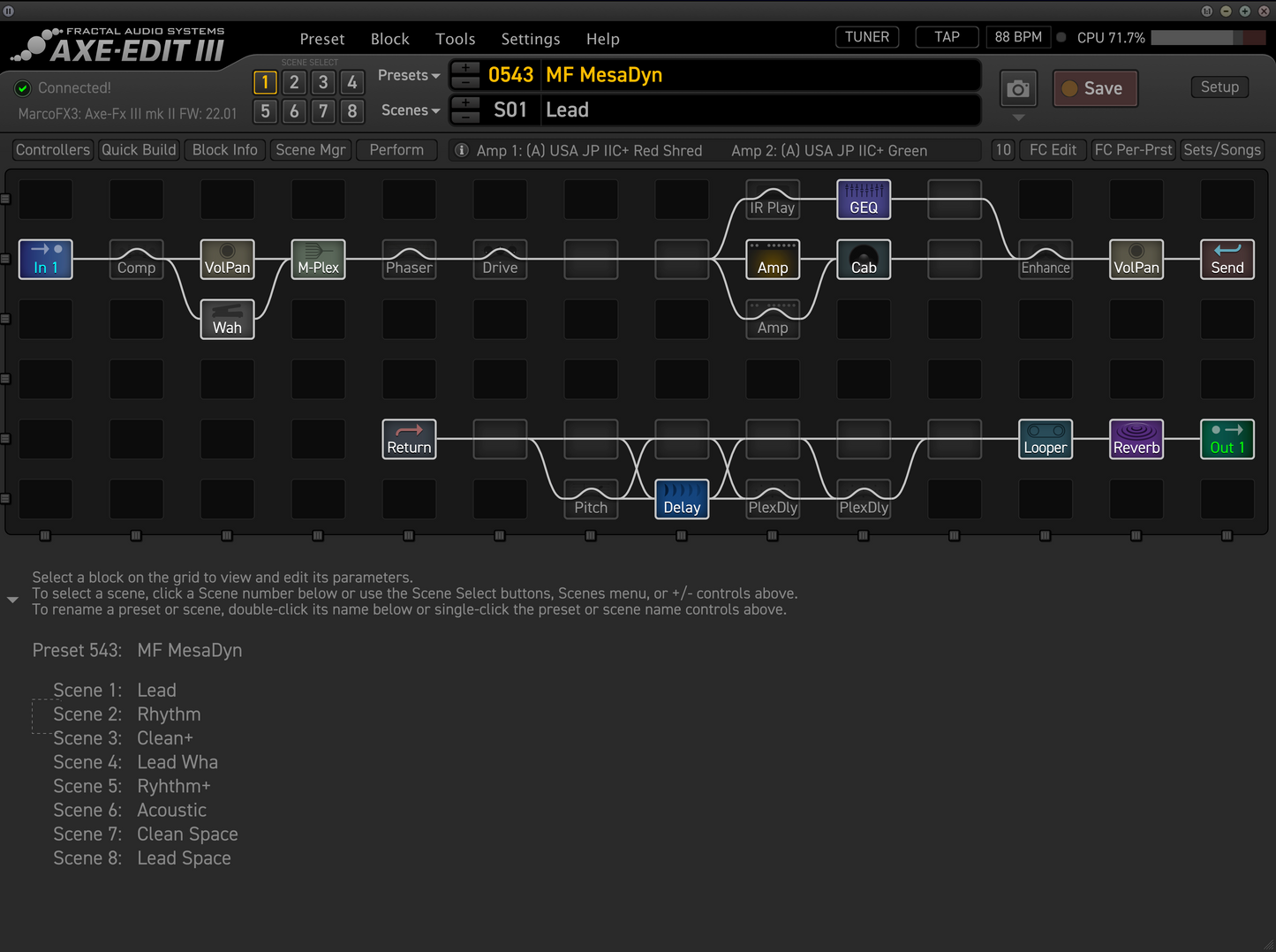Select the Out 1 block

coord(1227,439)
